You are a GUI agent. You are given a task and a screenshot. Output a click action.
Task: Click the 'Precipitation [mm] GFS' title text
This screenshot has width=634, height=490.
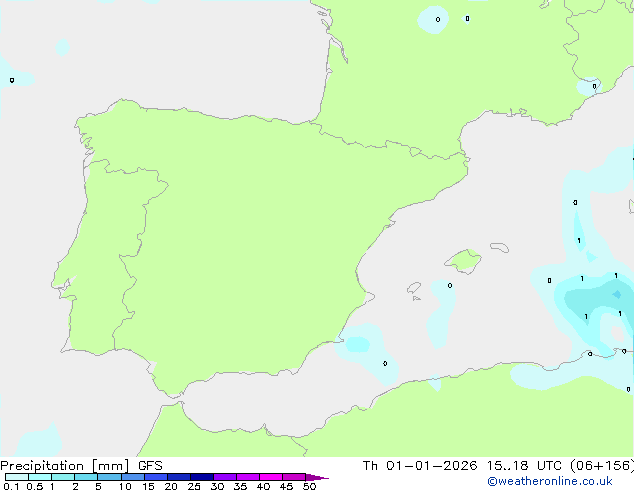81,466
